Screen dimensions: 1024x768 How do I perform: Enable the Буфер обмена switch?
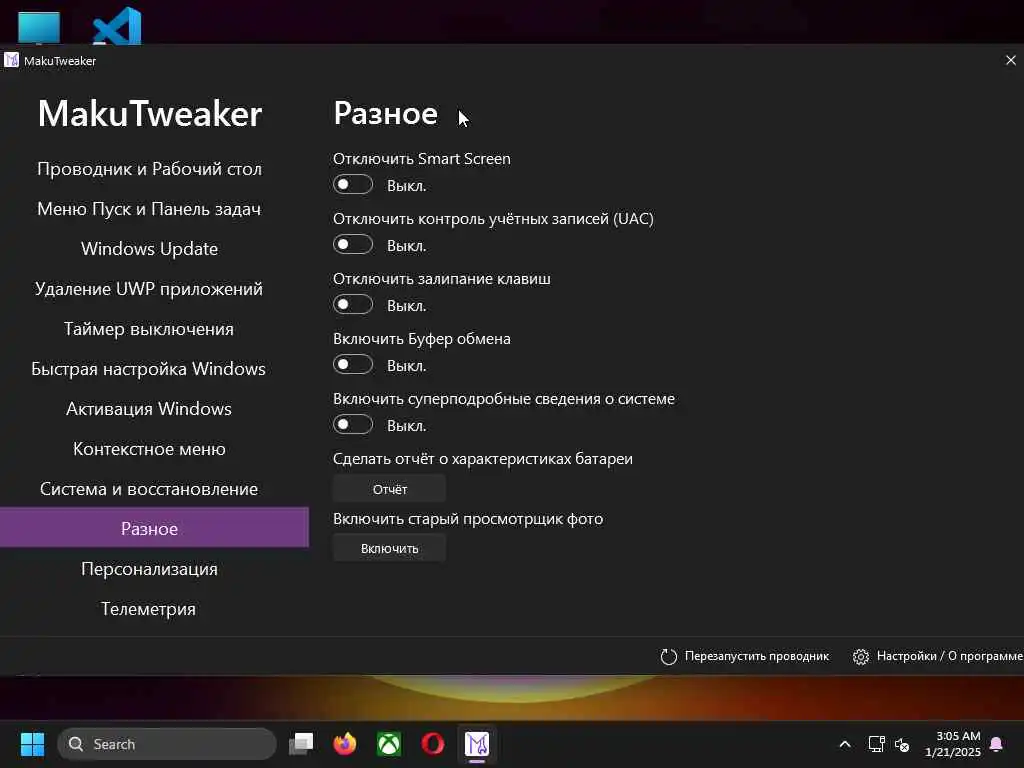pyautogui.click(x=353, y=365)
